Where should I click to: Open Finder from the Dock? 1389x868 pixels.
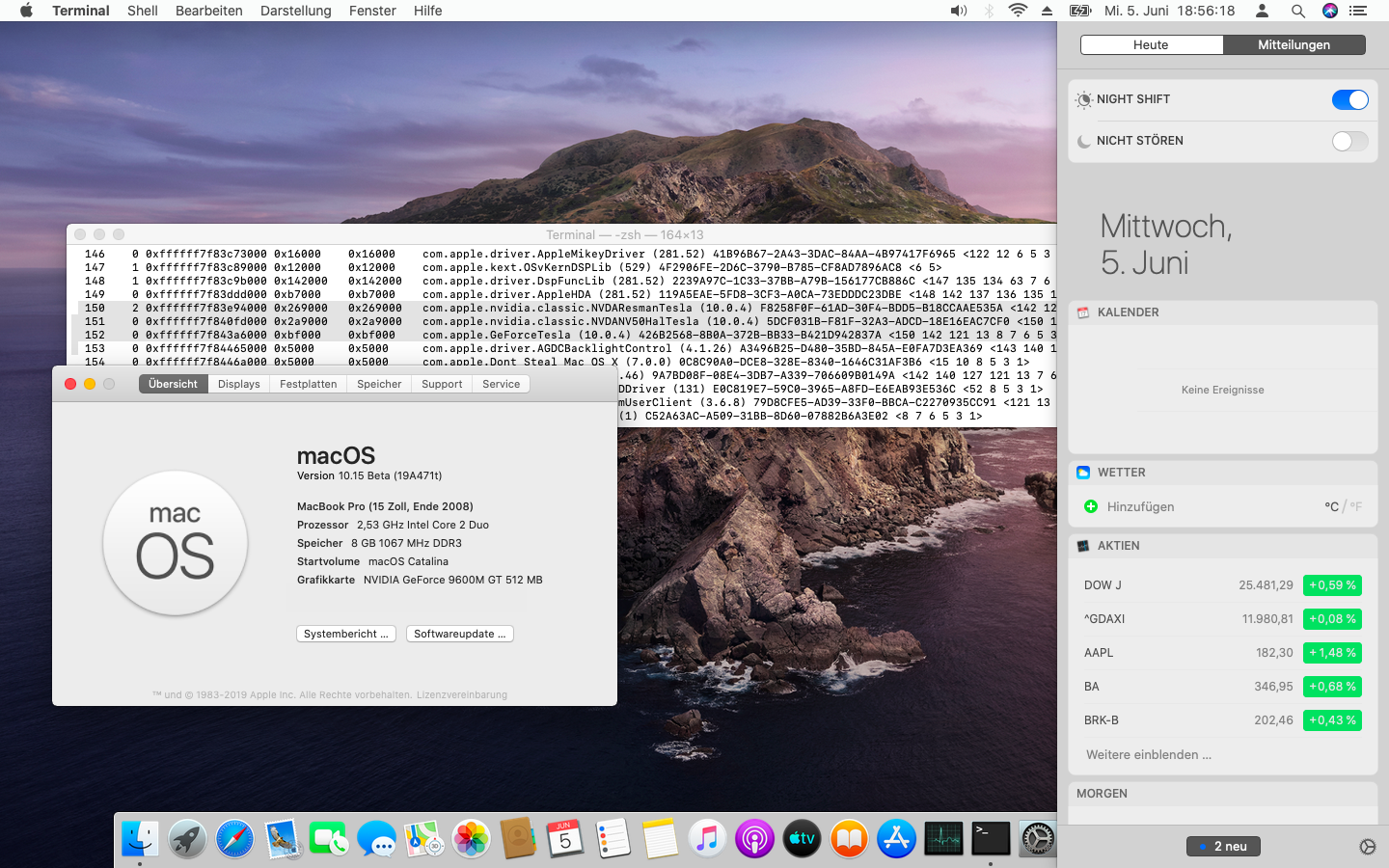(x=140, y=838)
